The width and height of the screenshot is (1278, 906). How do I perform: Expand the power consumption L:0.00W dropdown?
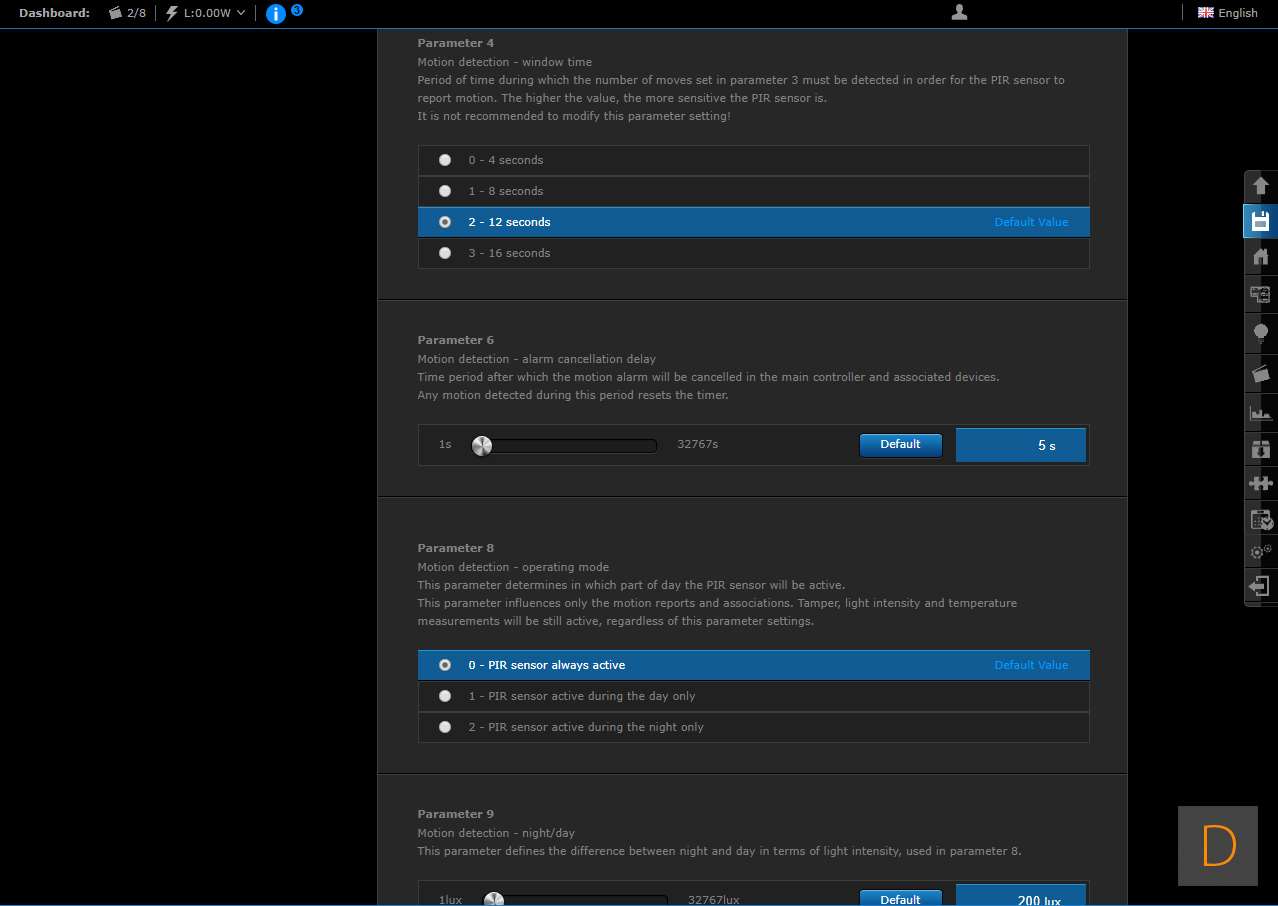coord(205,13)
